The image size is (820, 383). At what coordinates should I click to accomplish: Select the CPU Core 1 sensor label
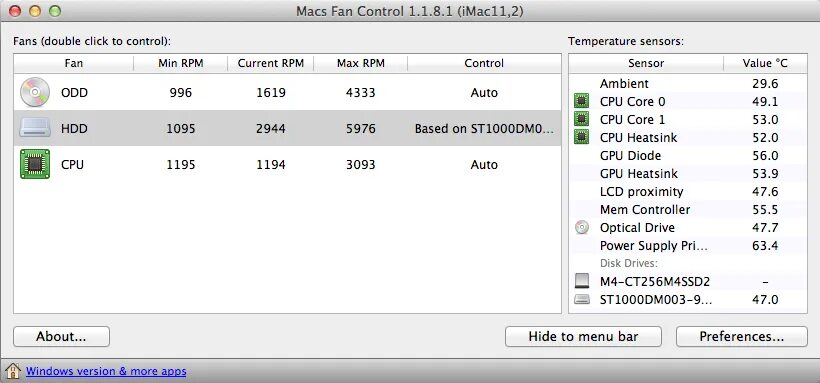tap(632, 120)
